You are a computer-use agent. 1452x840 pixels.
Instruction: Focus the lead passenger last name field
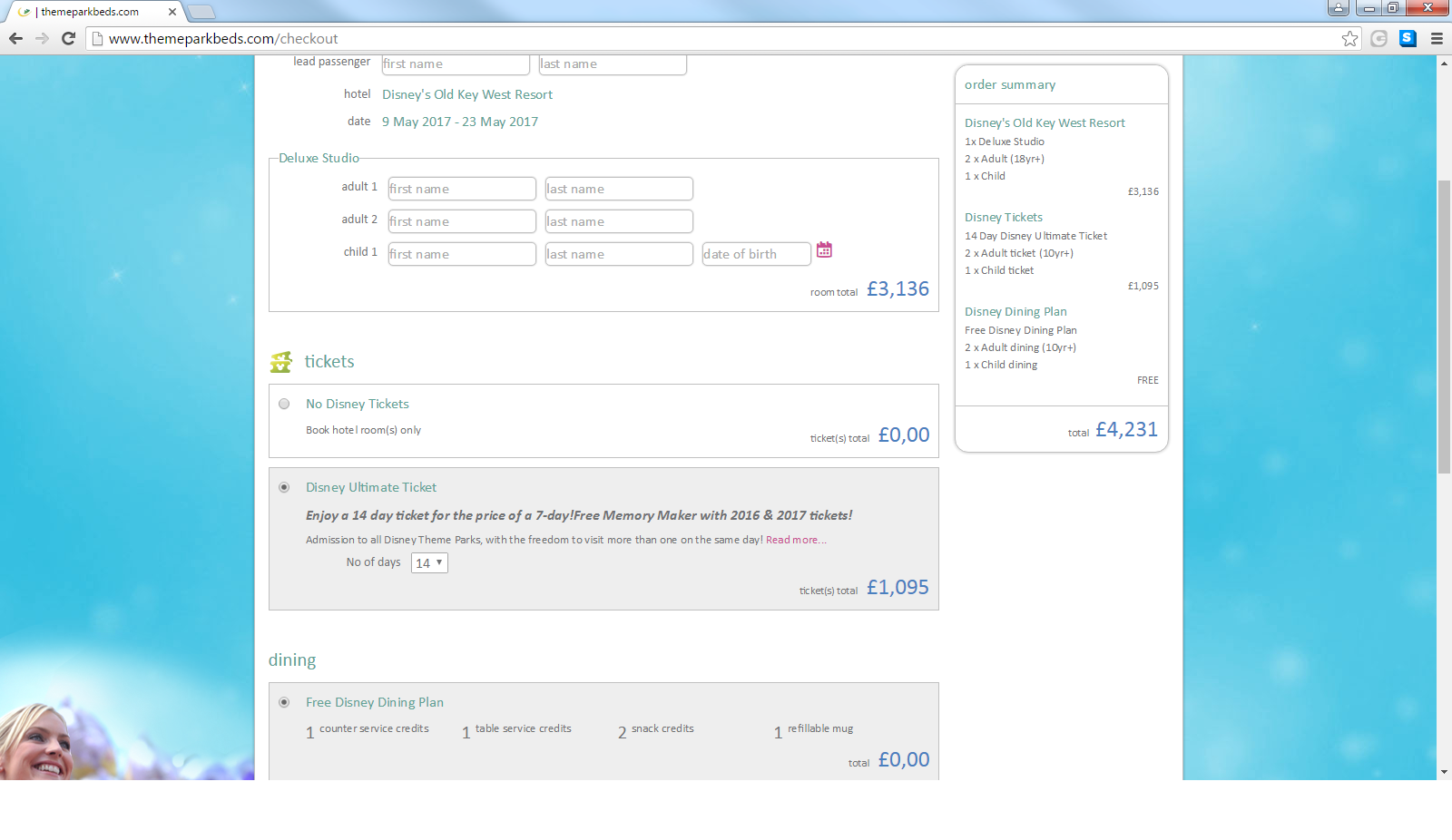pos(613,64)
